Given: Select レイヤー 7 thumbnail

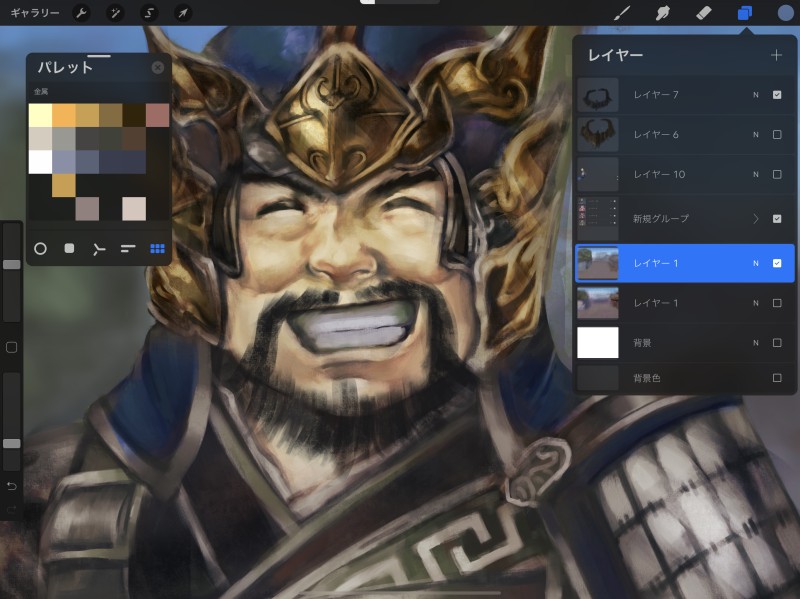Looking at the screenshot, I should pyautogui.click(x=597, y=95).
